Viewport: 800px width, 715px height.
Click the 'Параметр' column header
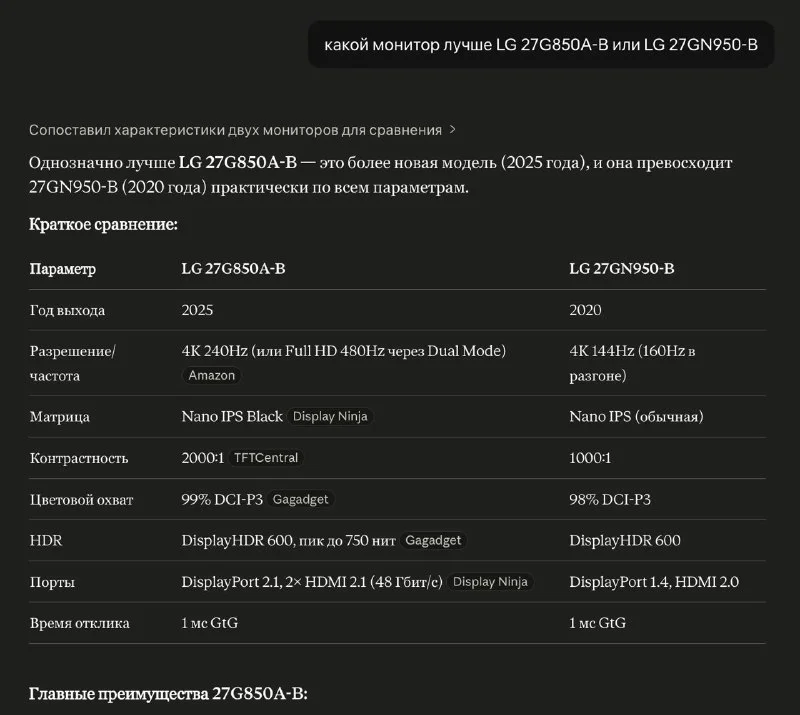[63, 268]
